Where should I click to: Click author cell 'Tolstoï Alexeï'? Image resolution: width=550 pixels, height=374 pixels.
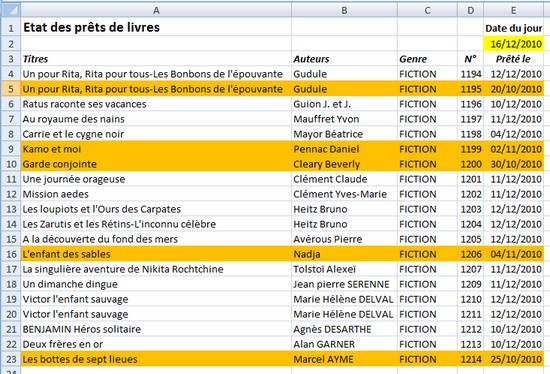click(x=344, y=269)
